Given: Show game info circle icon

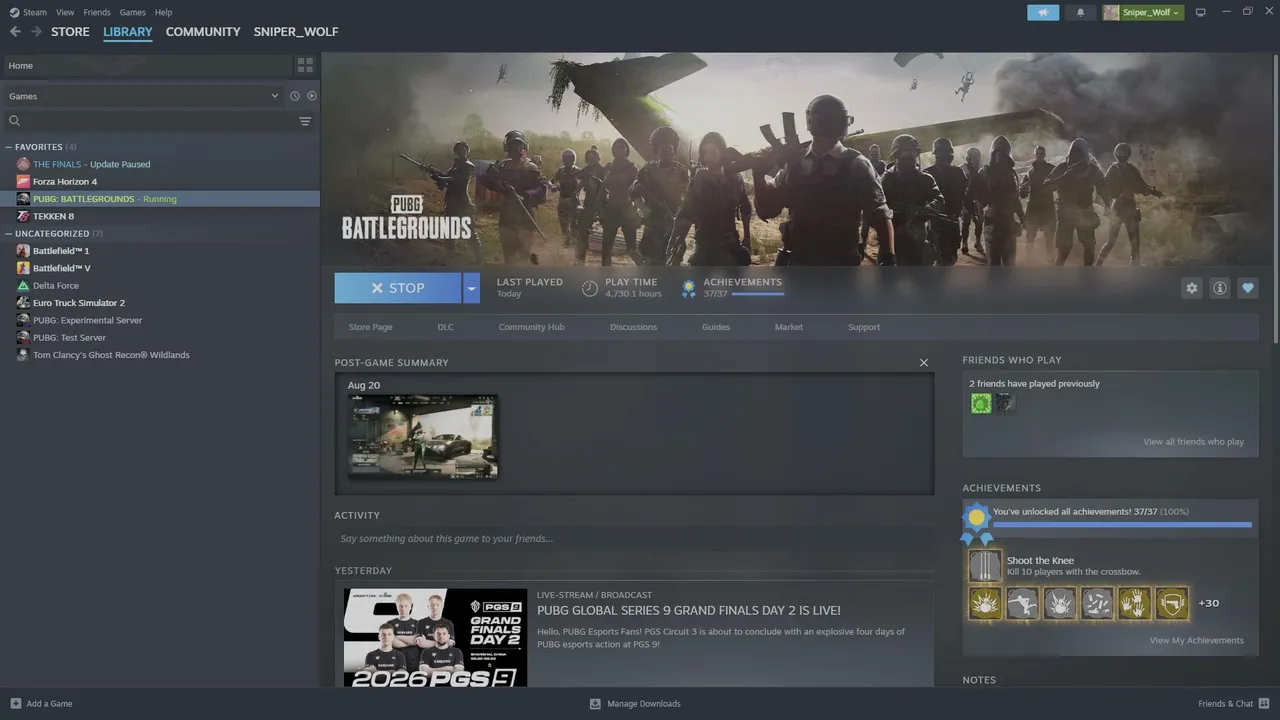Looking at the screenshot, I should [1219, 288].
